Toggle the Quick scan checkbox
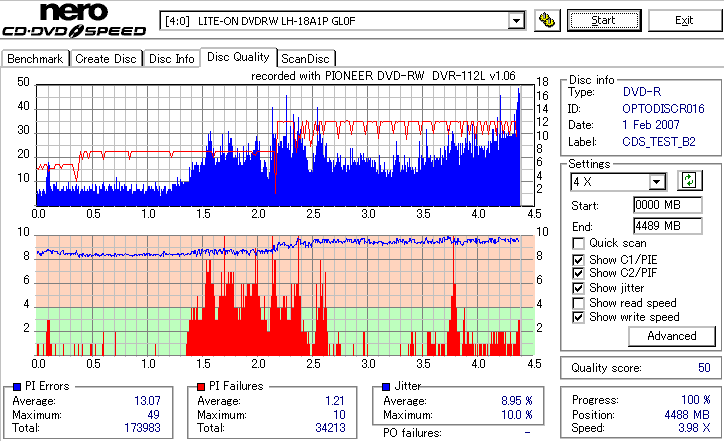This screenshot has width=724, height=441. pos(578,243)
